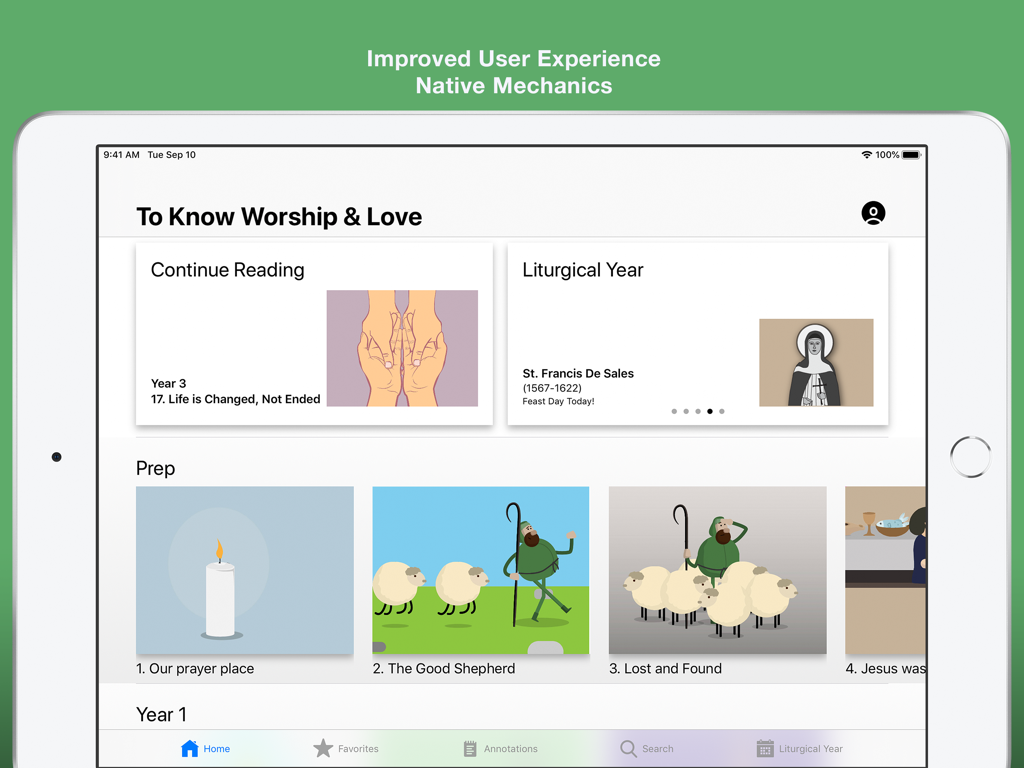Image resolution: width=1024 pixels, height=768 pixels.
Task: Tap the Search magnifier icon
Action: 628,748
